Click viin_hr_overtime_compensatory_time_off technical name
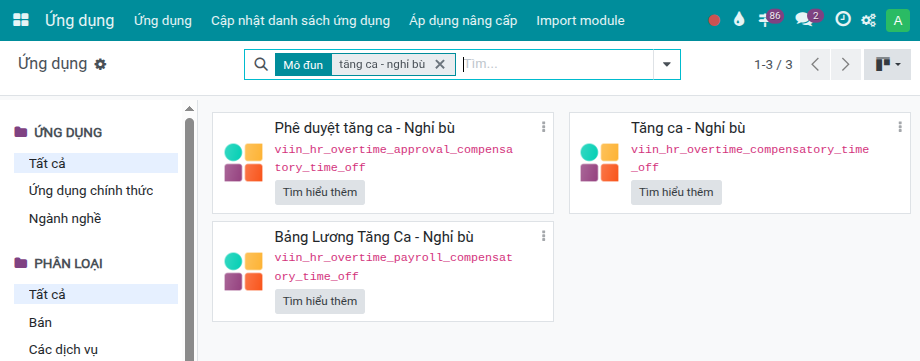Image resolution: width=920 pixels, height=361 pixels. pos(750,158)
